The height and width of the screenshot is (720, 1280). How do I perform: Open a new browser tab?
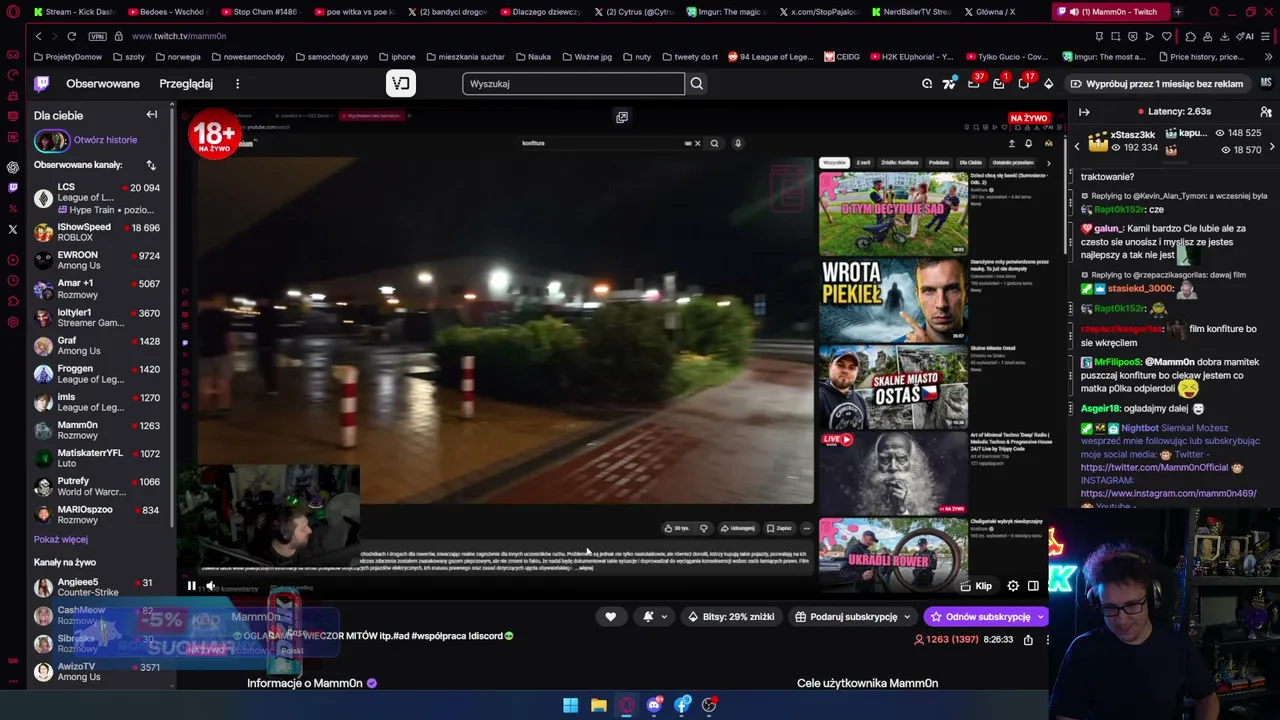[x=1178, y=12]
